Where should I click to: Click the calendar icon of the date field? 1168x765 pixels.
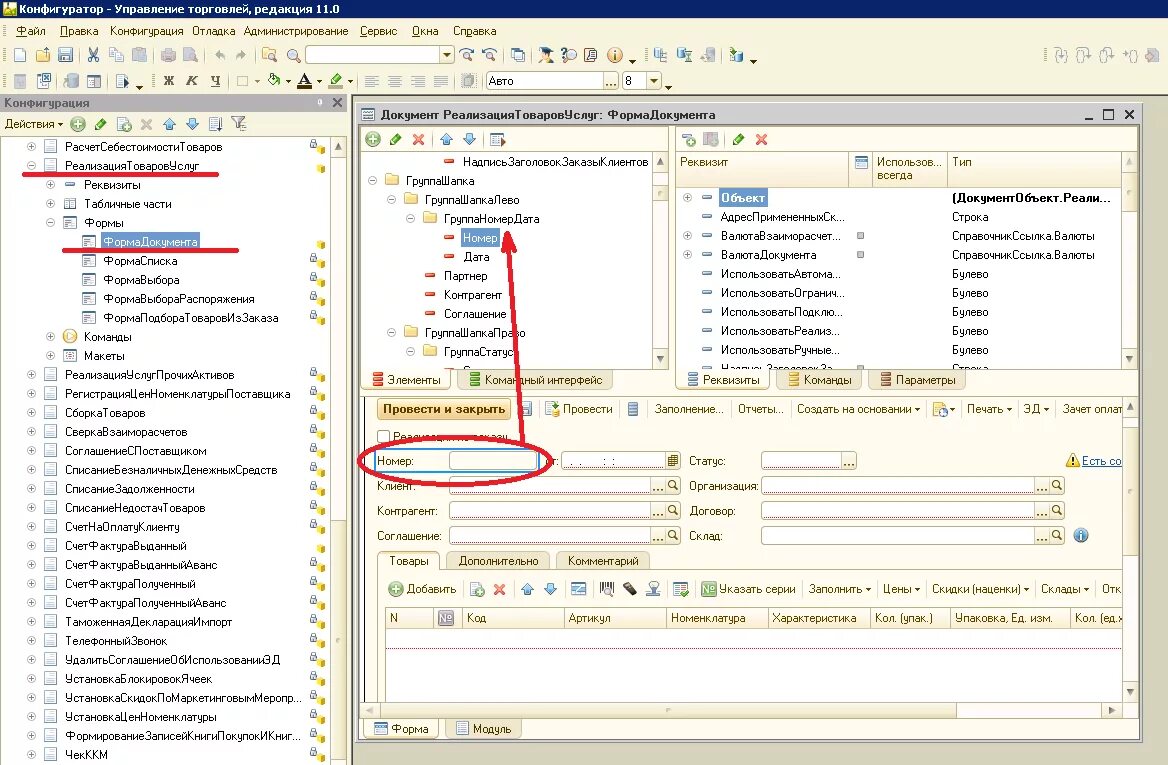[x=673, y=461]
